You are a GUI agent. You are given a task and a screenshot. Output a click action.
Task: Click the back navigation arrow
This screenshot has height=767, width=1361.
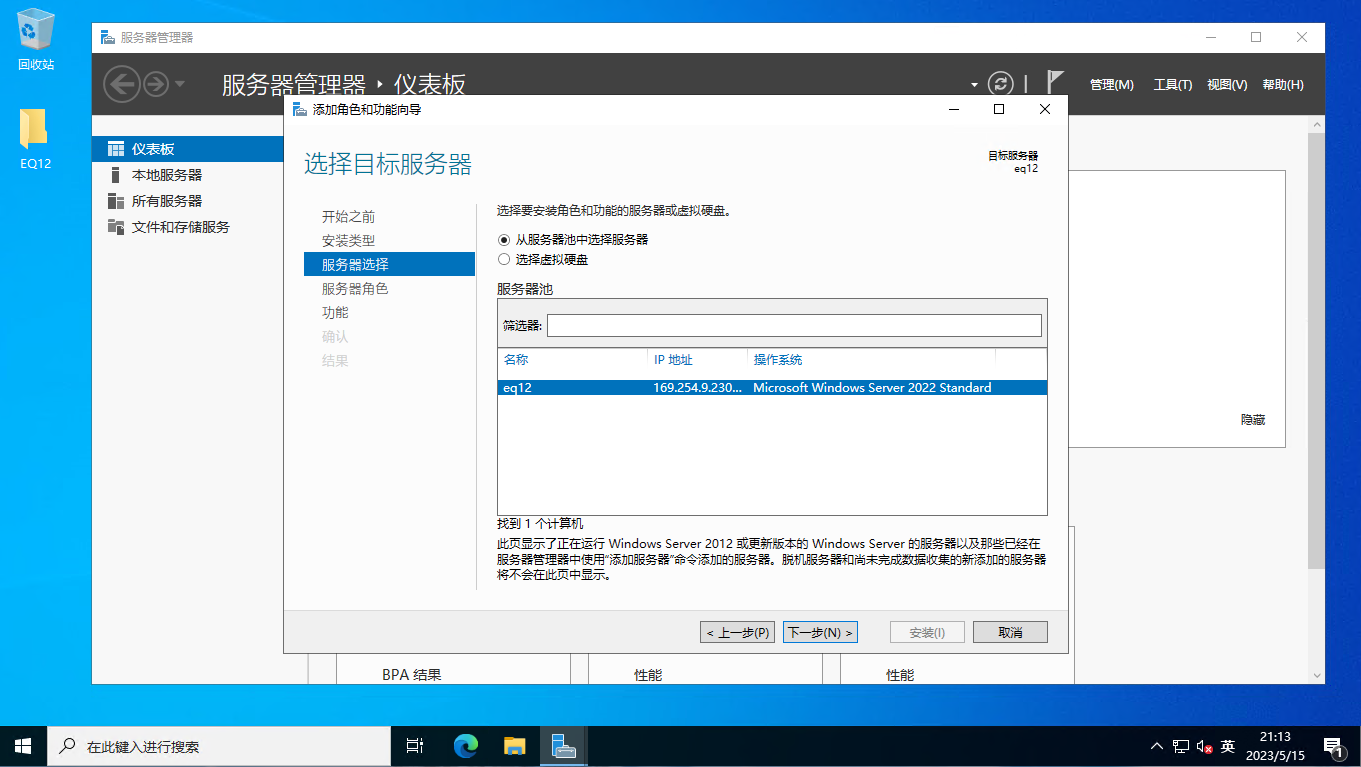[122, 84]
